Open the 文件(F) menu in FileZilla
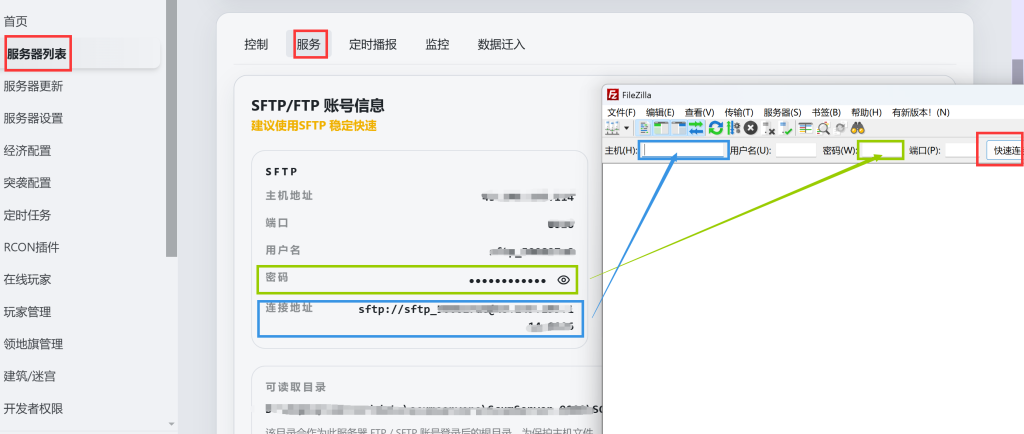The width and height of the screenshot is (1024, 434). [621, 112]
